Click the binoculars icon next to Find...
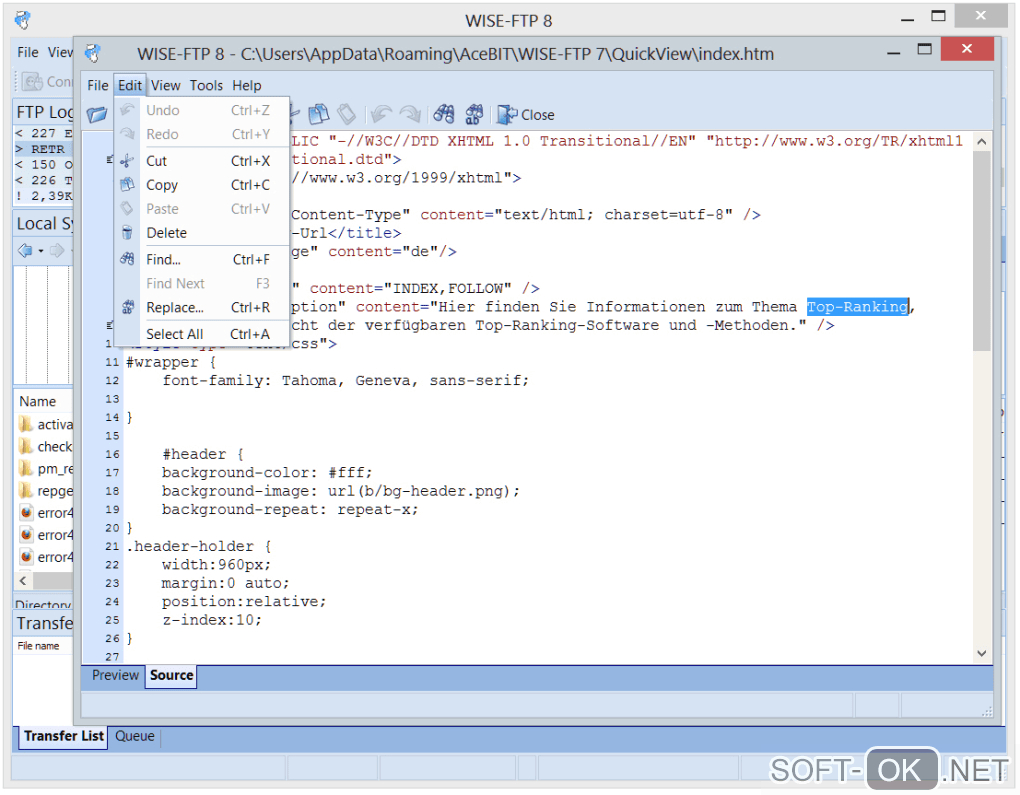Viewport: 1020px width, 795px height. (128, 259)
